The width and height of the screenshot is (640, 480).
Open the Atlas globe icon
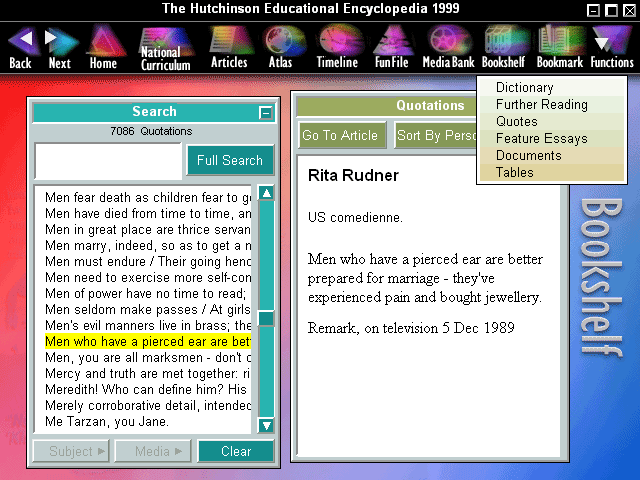pos(282,47)
